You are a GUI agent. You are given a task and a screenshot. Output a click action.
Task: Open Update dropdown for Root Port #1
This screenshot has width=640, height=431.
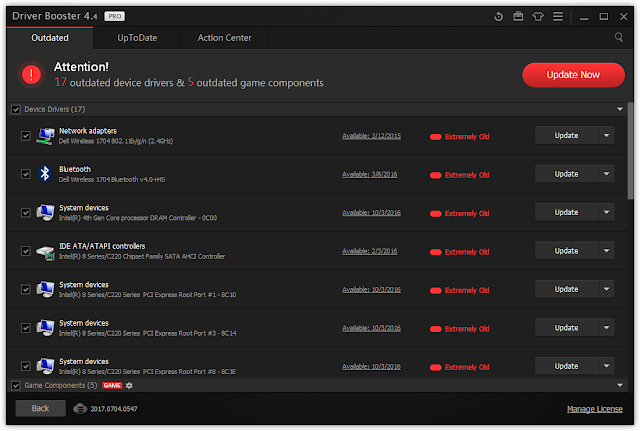pos(607,289)
